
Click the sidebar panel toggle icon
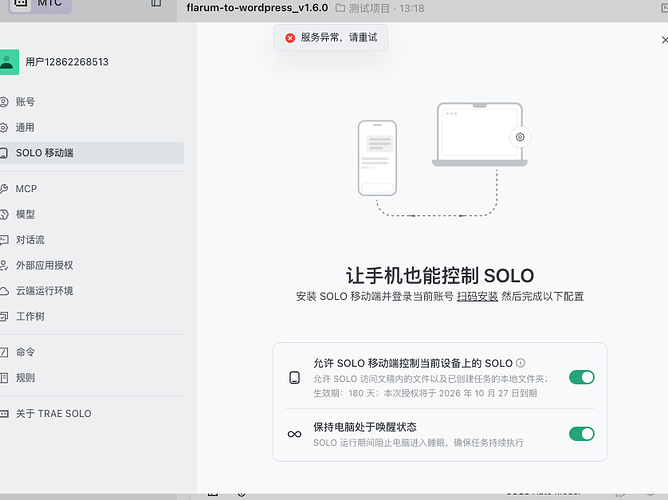pyautogui.click(x=156, y=3)
